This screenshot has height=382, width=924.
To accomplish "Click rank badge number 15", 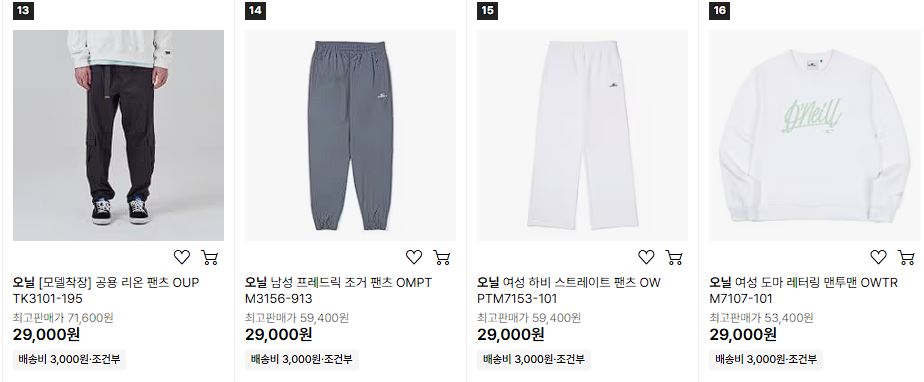I will click(x=487, y=10).
